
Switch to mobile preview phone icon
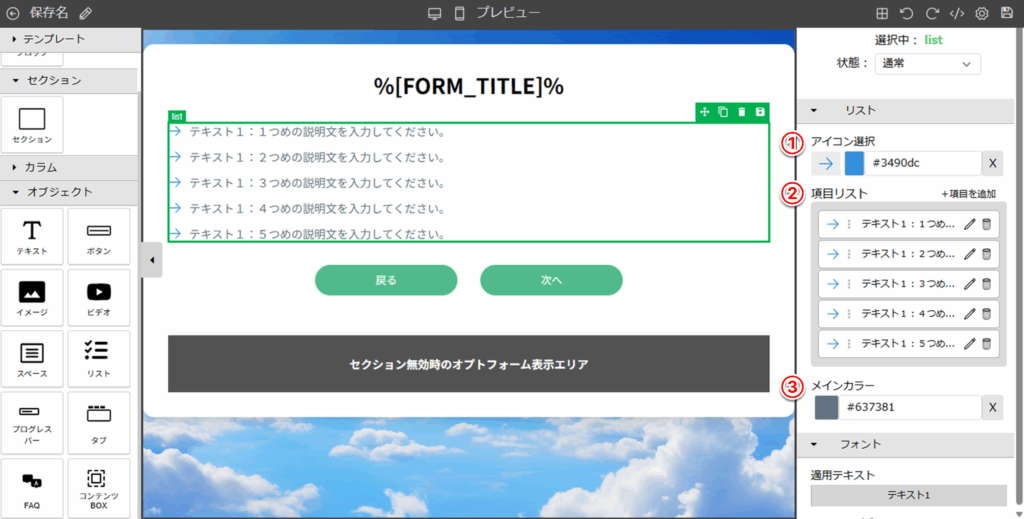click(x=460, y=13)
